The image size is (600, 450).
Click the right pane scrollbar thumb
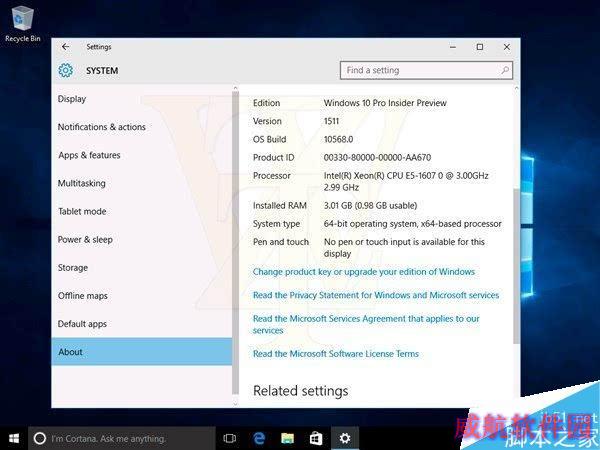pos(516,266)
